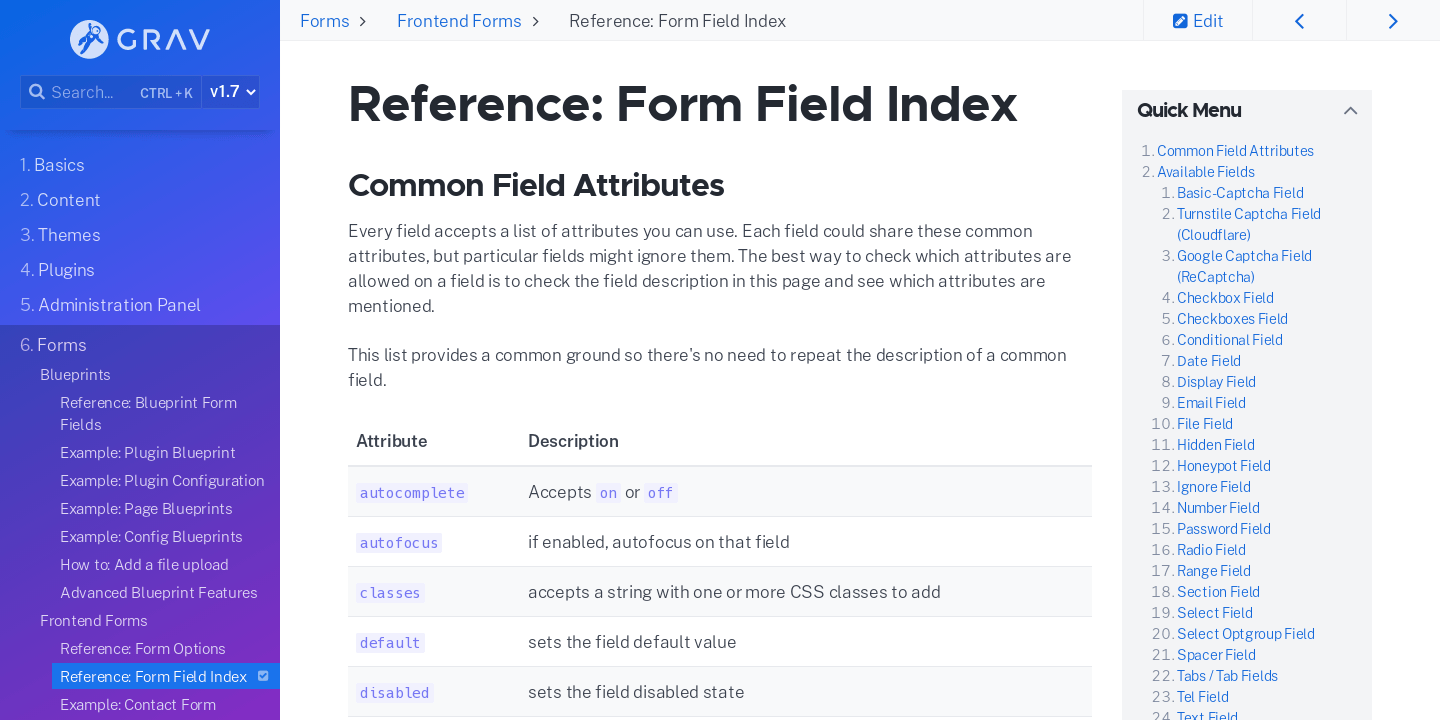Open the Administration Panel menu item

click(x=110, y=305)
